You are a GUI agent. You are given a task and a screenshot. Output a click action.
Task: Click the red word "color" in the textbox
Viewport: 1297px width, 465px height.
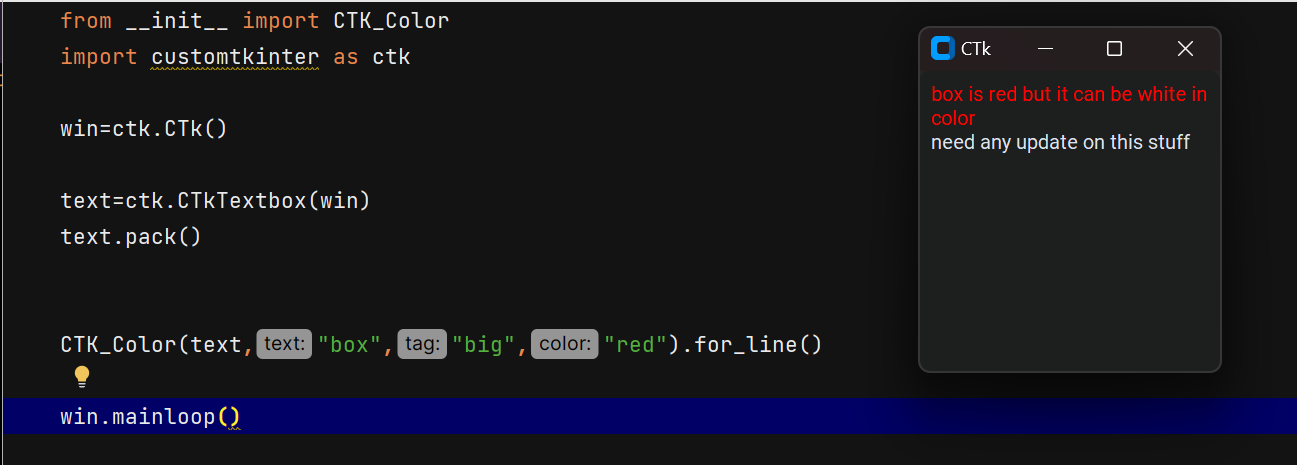pos(953,118)
